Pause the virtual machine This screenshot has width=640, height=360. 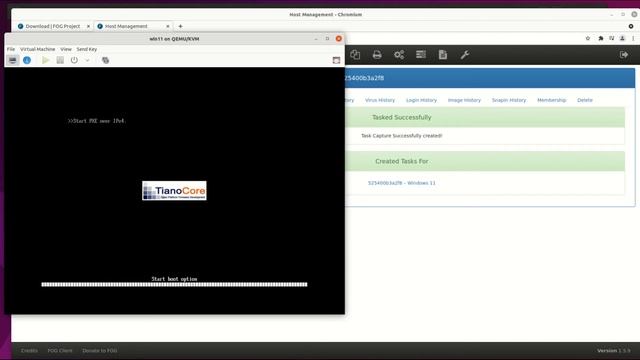tap(60, 60)
